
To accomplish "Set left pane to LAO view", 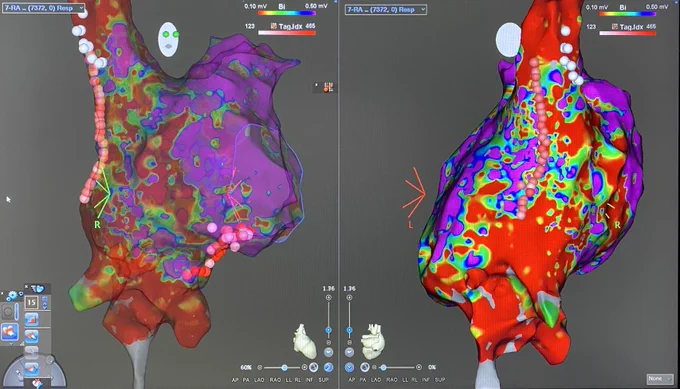I will click(259, 380).
